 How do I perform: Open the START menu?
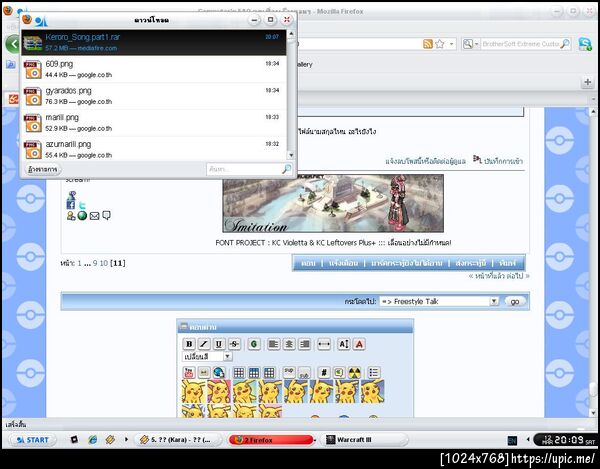point(33,440)
